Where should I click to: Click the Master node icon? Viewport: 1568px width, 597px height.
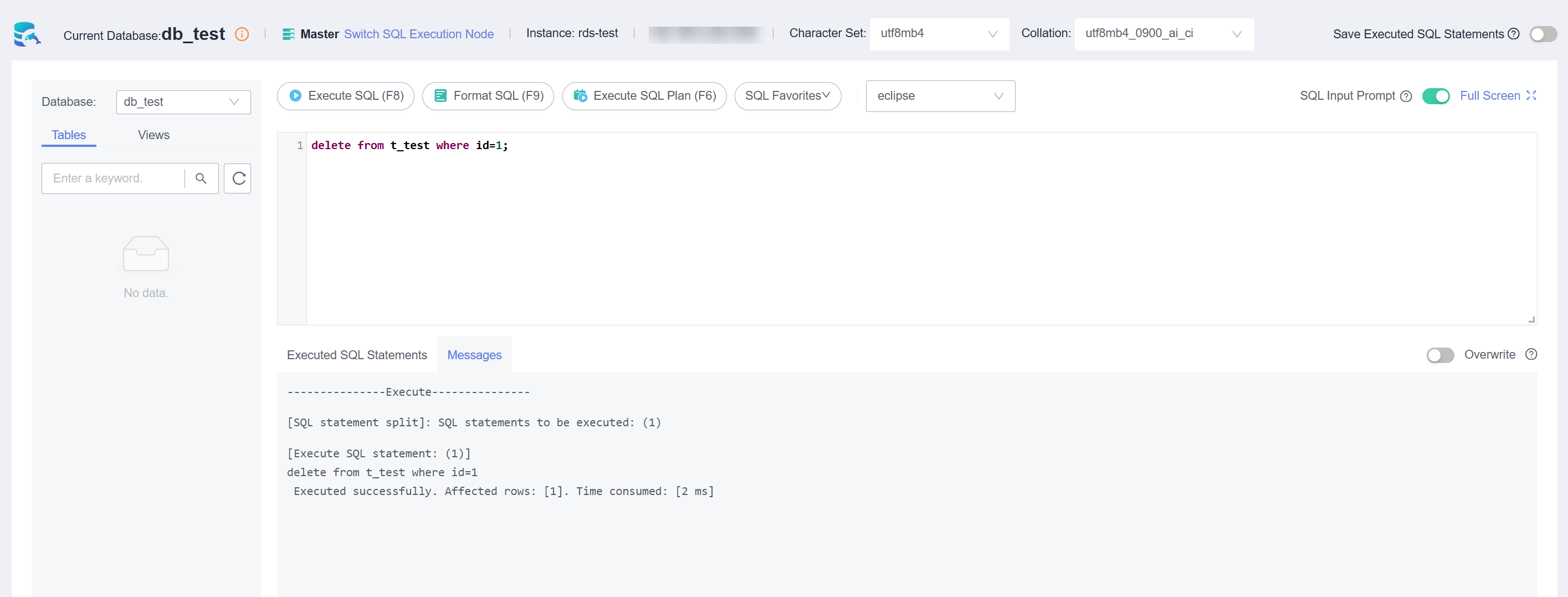click(289, 34)
